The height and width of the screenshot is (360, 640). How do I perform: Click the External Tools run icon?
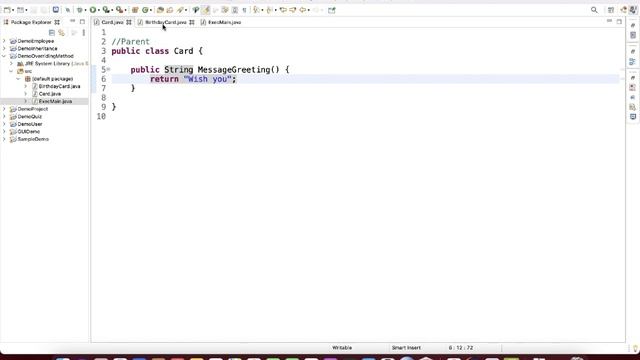pos(119,10)
